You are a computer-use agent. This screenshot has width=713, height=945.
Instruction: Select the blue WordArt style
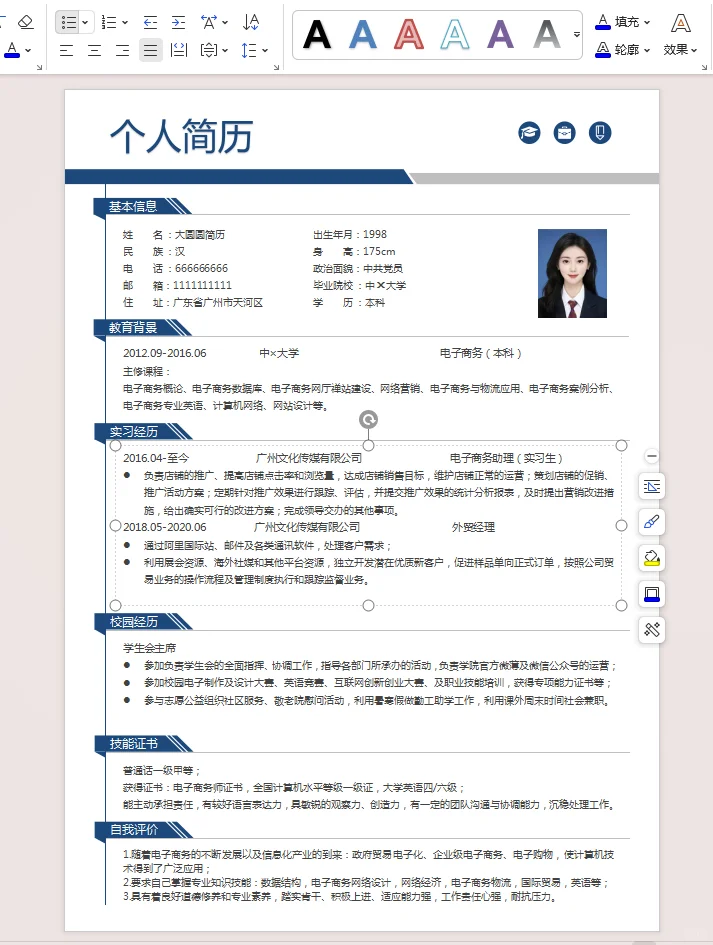pyautogui.click(x=363, y=34)
